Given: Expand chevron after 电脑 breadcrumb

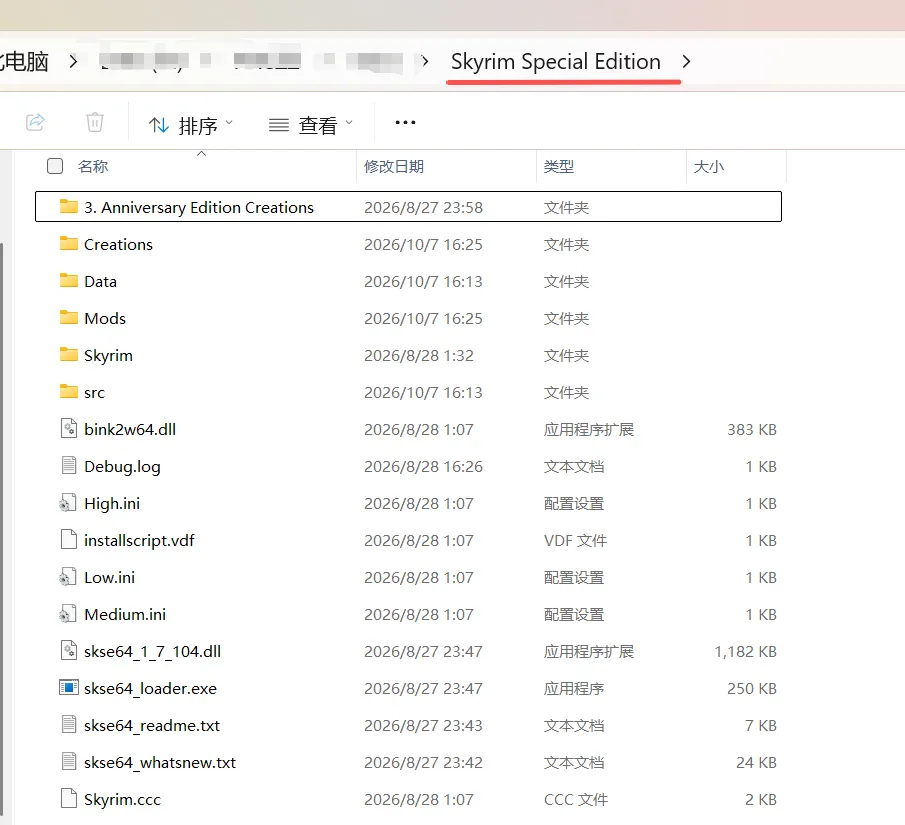Looking at the screenshot, I should (73, 61).
